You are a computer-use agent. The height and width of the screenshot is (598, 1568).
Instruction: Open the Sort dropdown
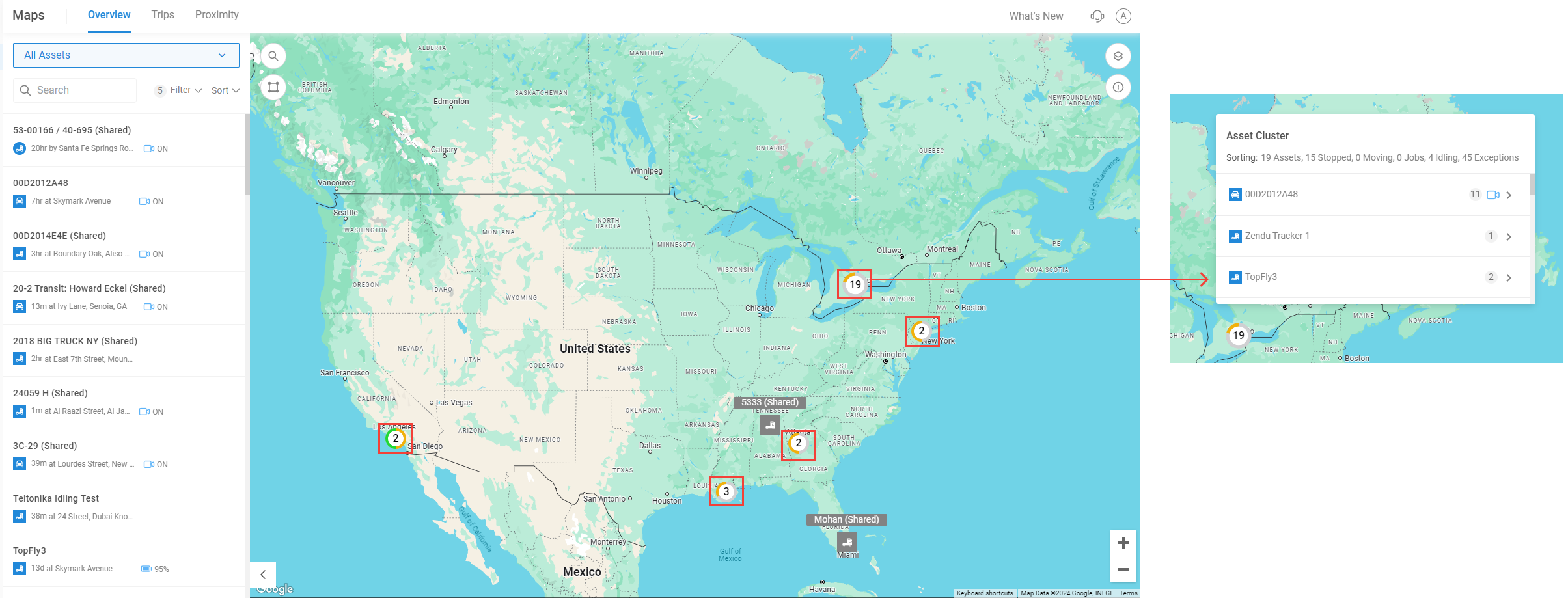pos(225,90)
